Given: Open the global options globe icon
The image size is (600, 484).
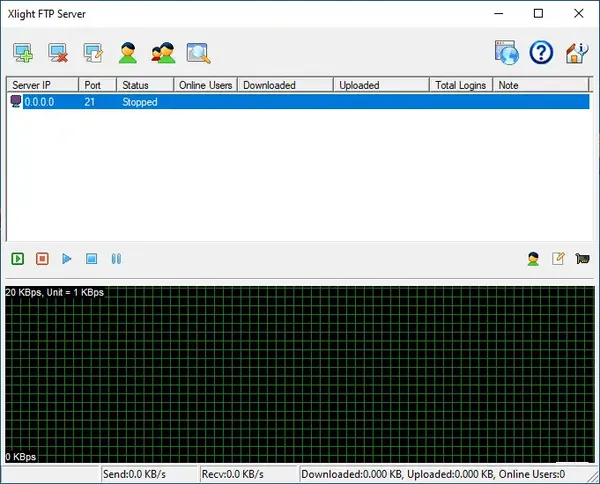Looking at the screenshot, I should click(x=507, y=52).
